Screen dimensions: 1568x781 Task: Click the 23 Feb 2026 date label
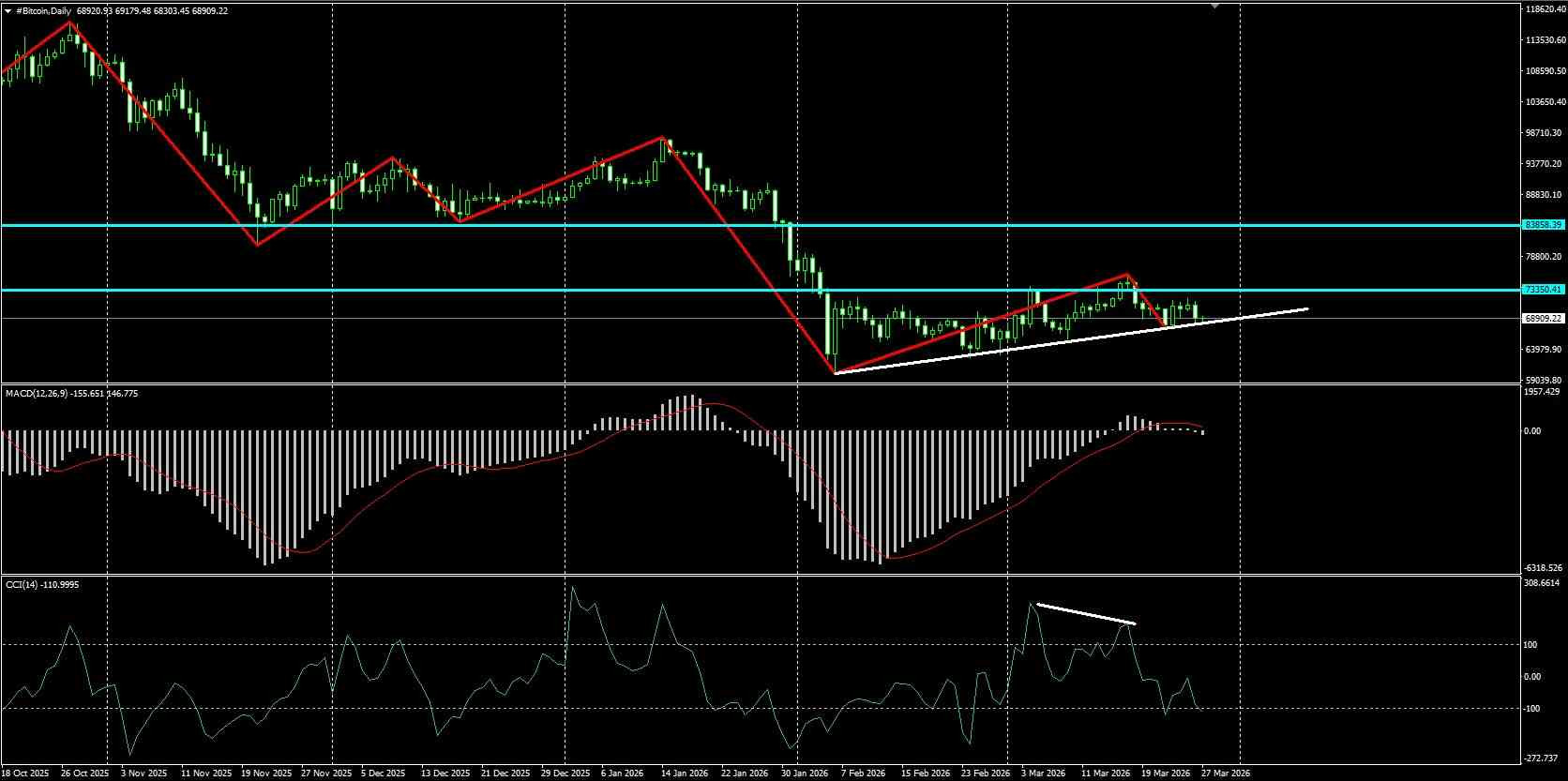pos(985,773)
